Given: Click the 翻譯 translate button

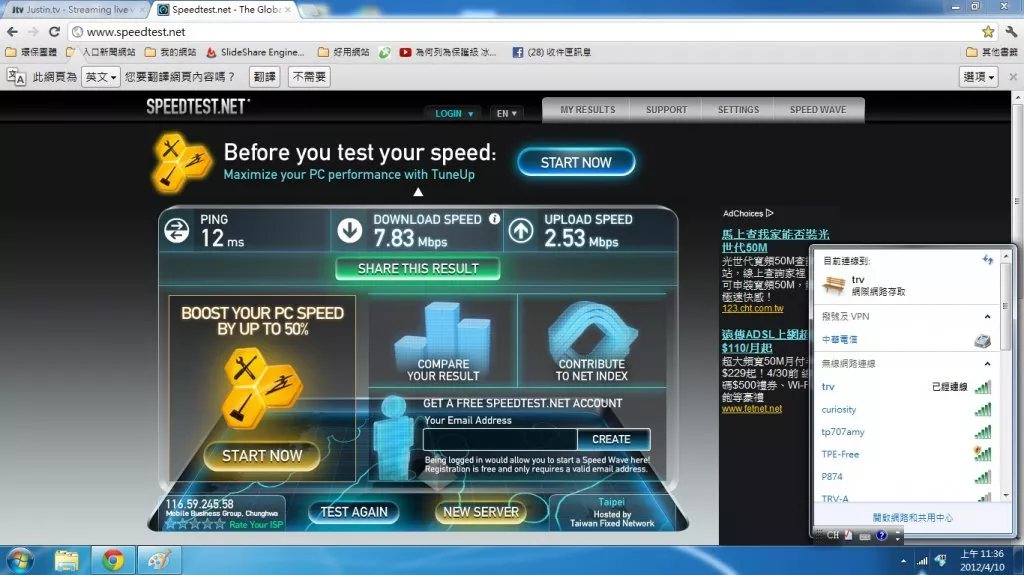Looking at the screenshot, I should [x=264, y=77].
